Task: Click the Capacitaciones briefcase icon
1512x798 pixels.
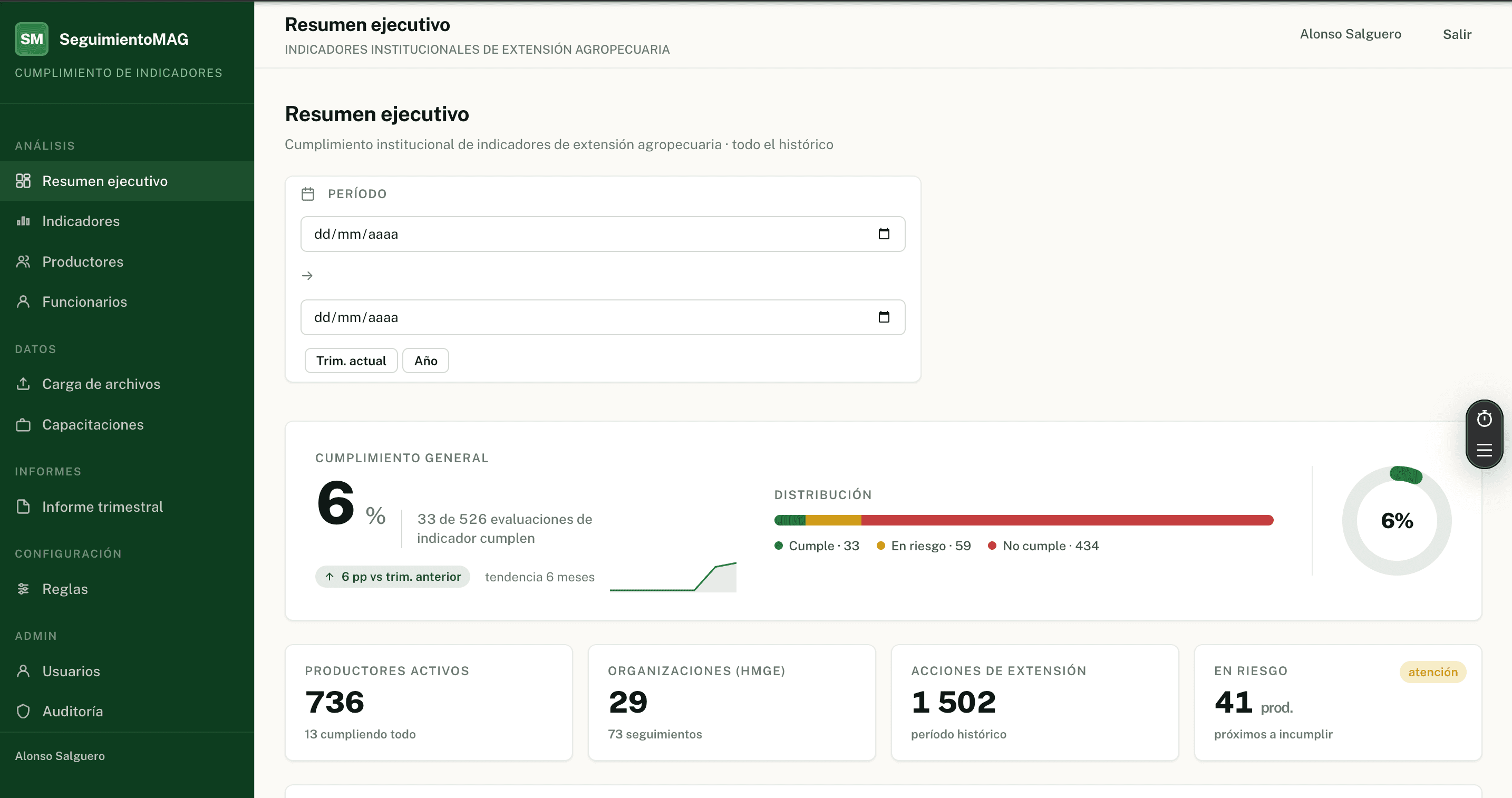Action: [23, 424]
